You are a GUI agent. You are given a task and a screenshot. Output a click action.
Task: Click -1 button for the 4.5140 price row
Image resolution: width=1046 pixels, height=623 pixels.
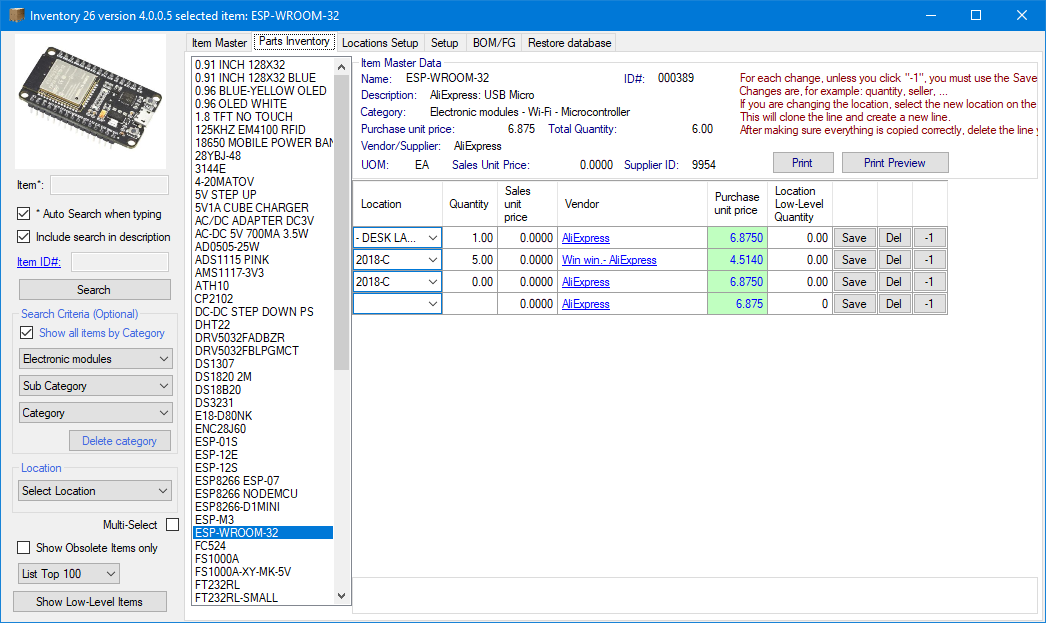point(929,260)
